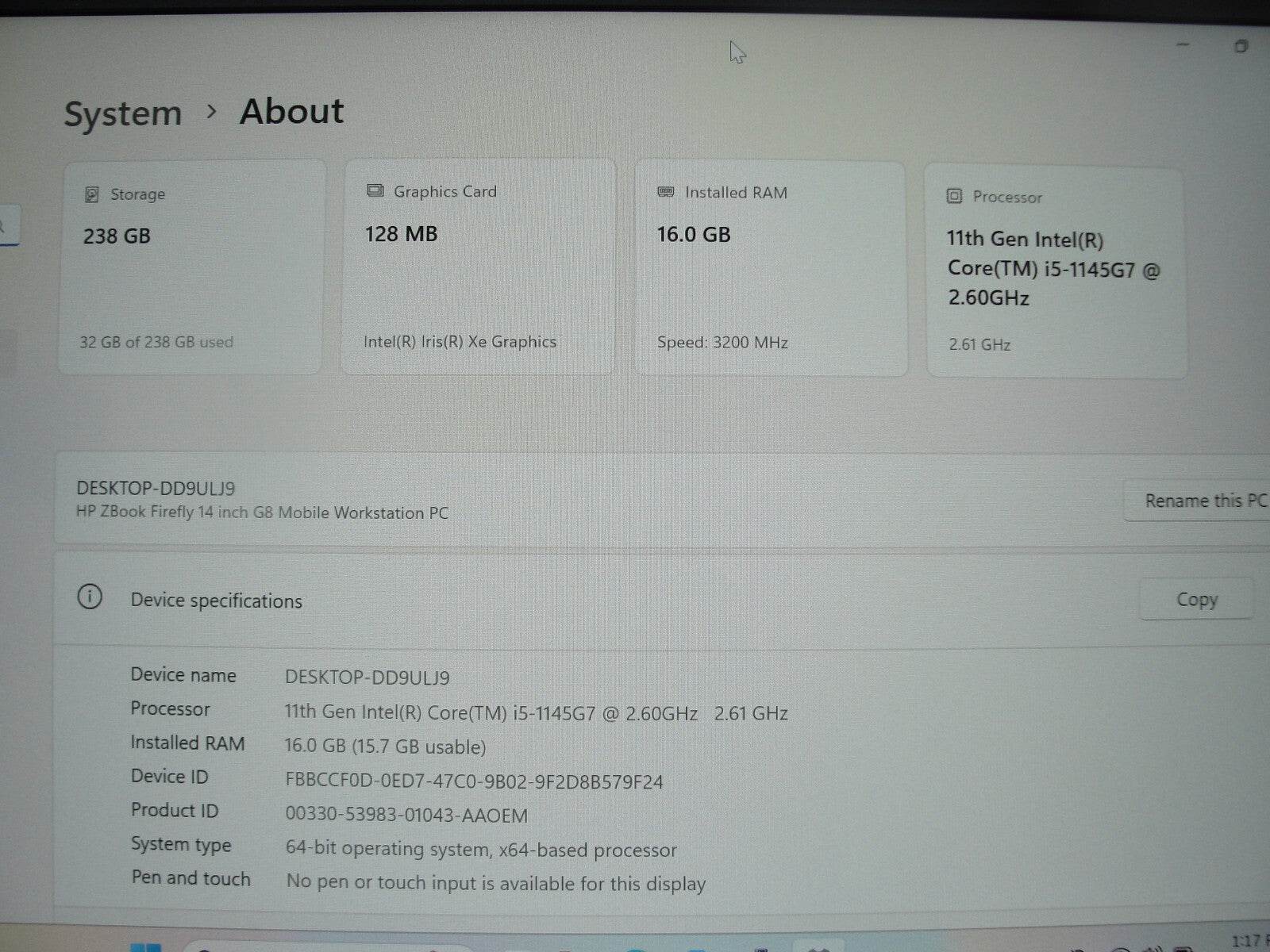The width and height of the screenshot is (1270, 952).
Task: Click the Installed RAM keyboard icon
Action: pos(664,192)
